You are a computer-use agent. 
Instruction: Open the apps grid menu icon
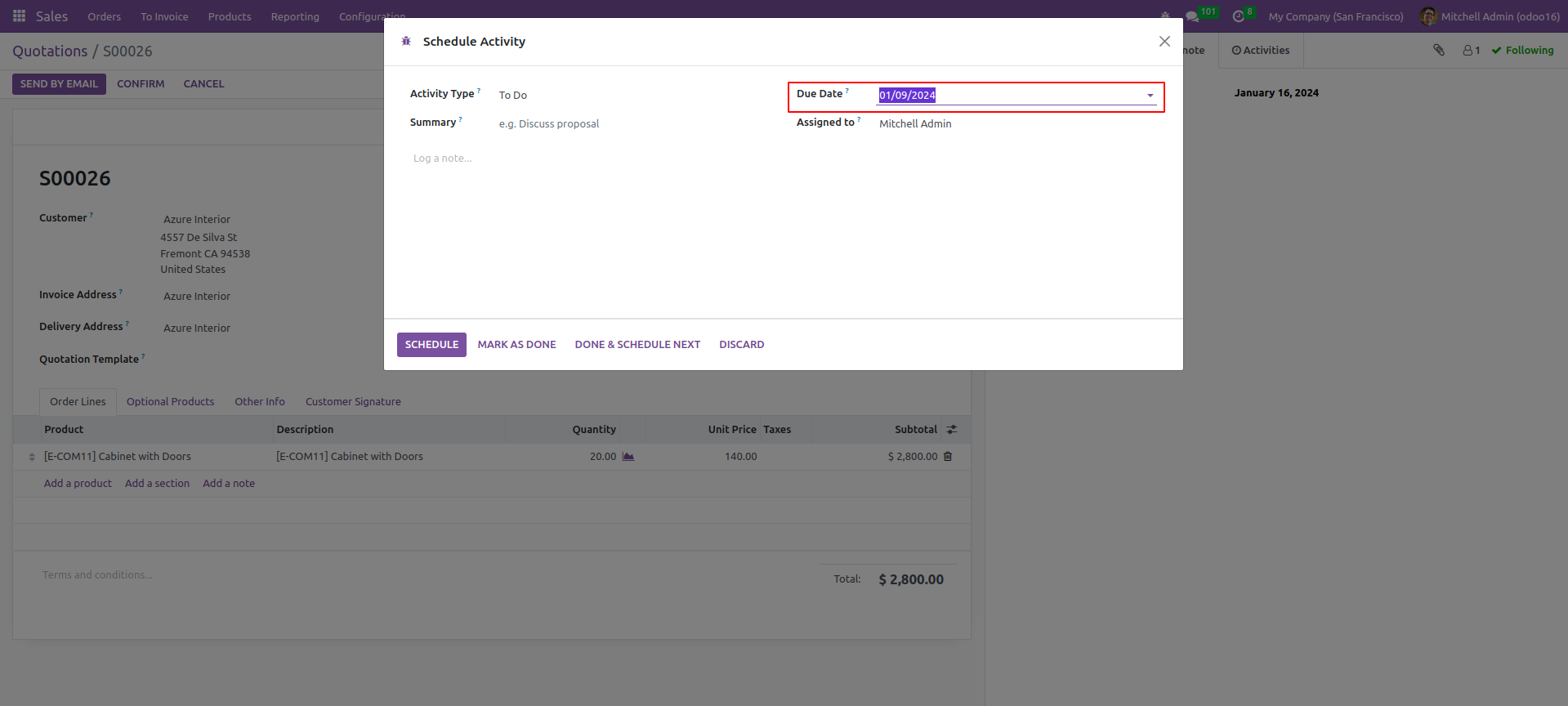19,16
